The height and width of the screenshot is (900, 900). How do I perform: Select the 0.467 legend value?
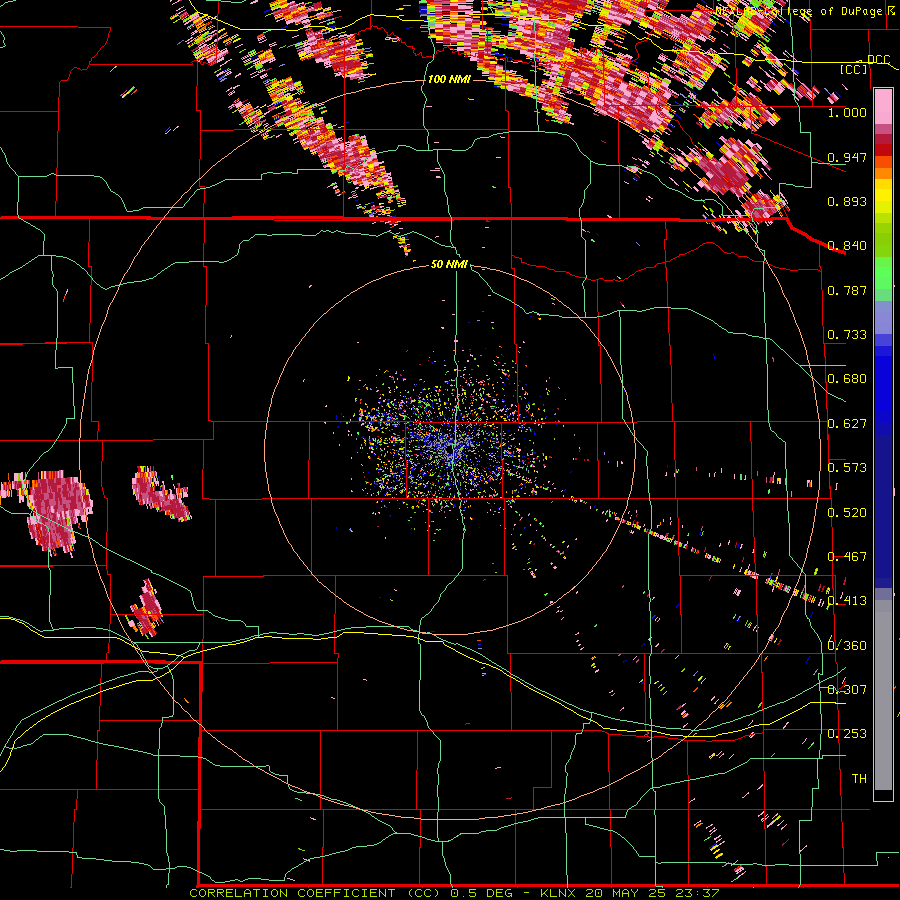847,556
